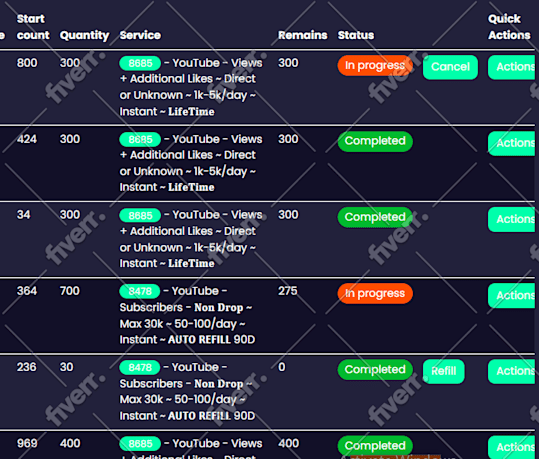Image resolution: width=539 pixels, height=459 pixels.
Task: Open Actions for the start count 800 order
Action: 513,67
